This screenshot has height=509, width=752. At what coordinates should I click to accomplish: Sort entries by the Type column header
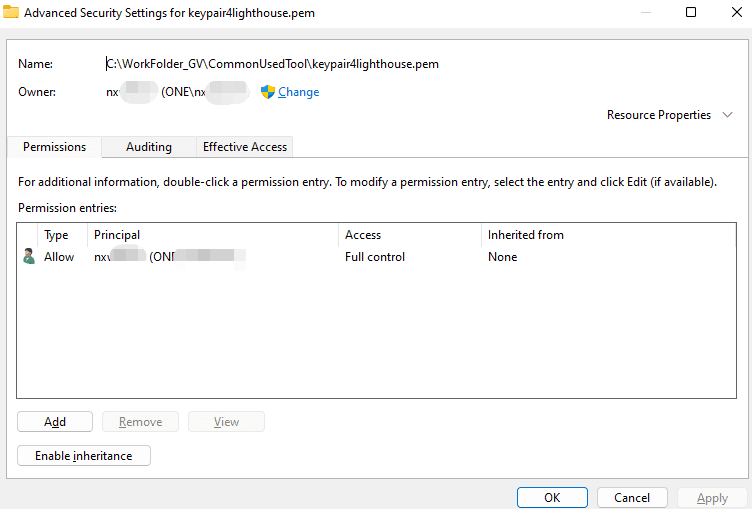(56, 235)
